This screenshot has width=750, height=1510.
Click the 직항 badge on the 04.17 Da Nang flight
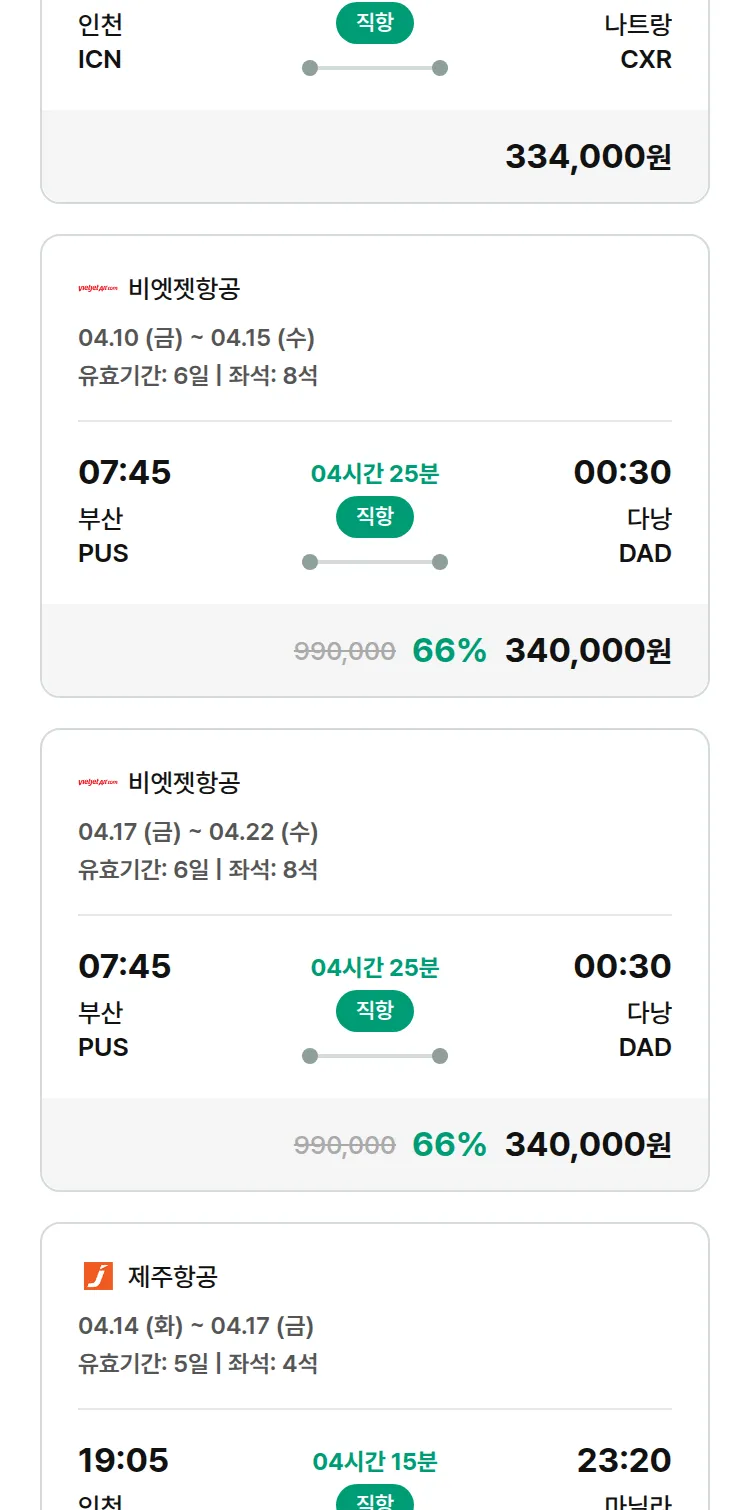(375, 1011)
